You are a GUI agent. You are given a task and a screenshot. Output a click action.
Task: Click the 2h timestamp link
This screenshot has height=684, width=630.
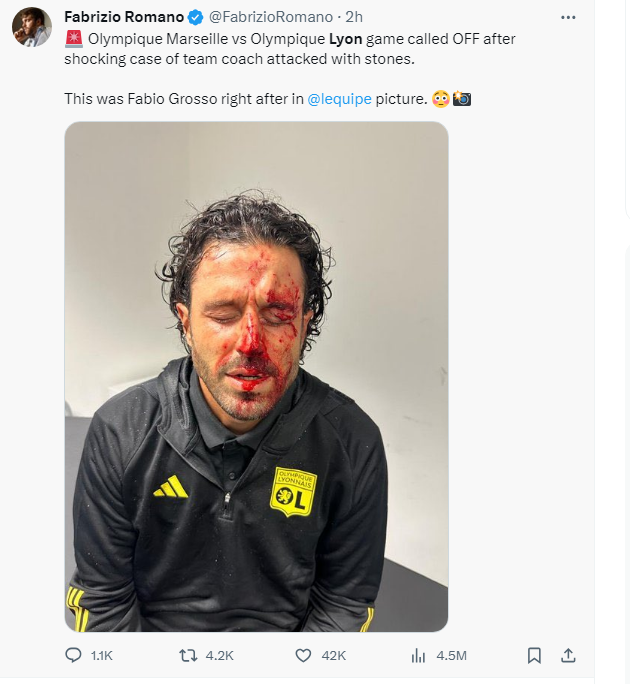tap(354, 17)
